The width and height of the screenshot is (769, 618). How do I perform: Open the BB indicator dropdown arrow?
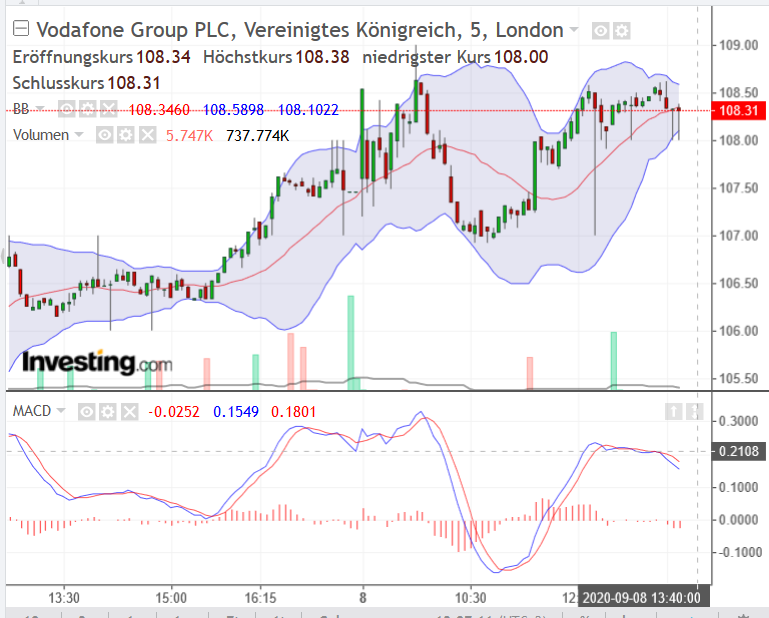pyautogui.click(x=40, y=108)
